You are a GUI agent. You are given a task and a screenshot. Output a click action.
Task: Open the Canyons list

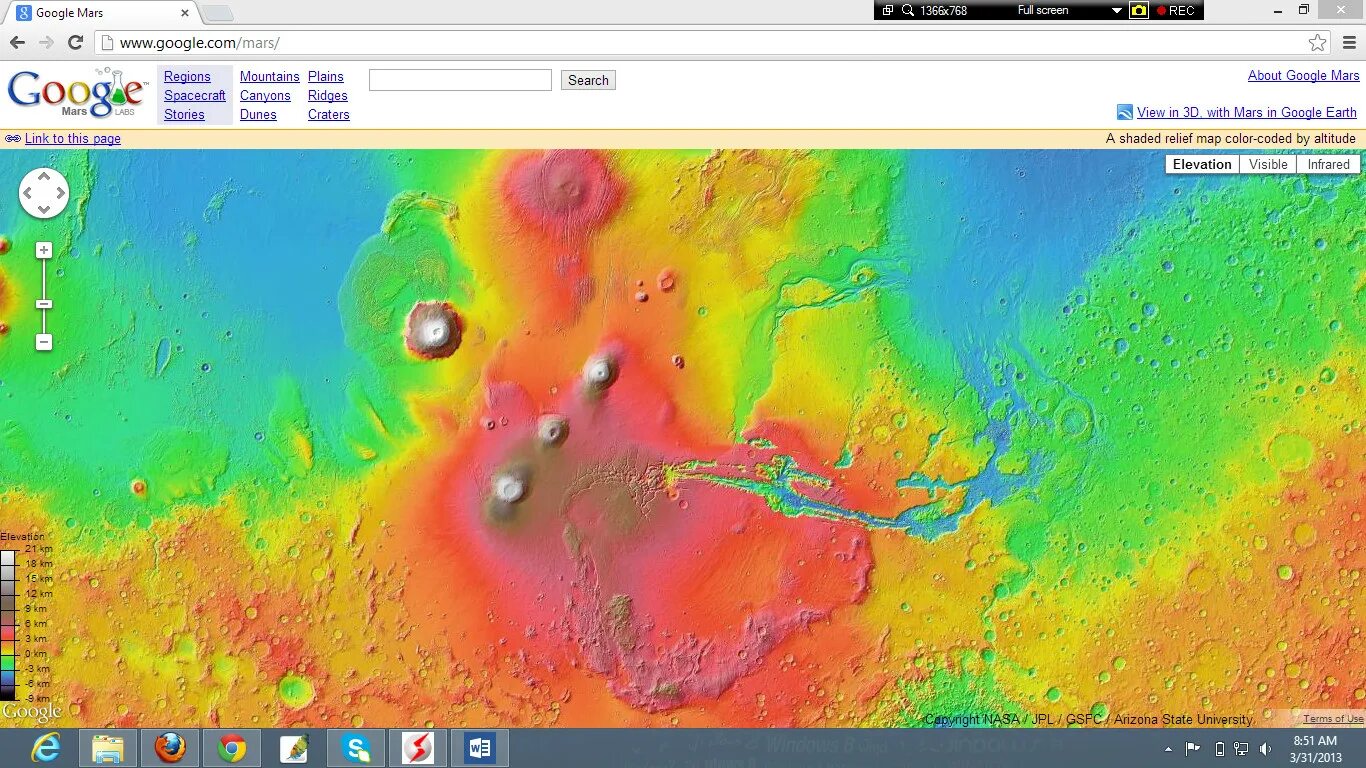265,96
